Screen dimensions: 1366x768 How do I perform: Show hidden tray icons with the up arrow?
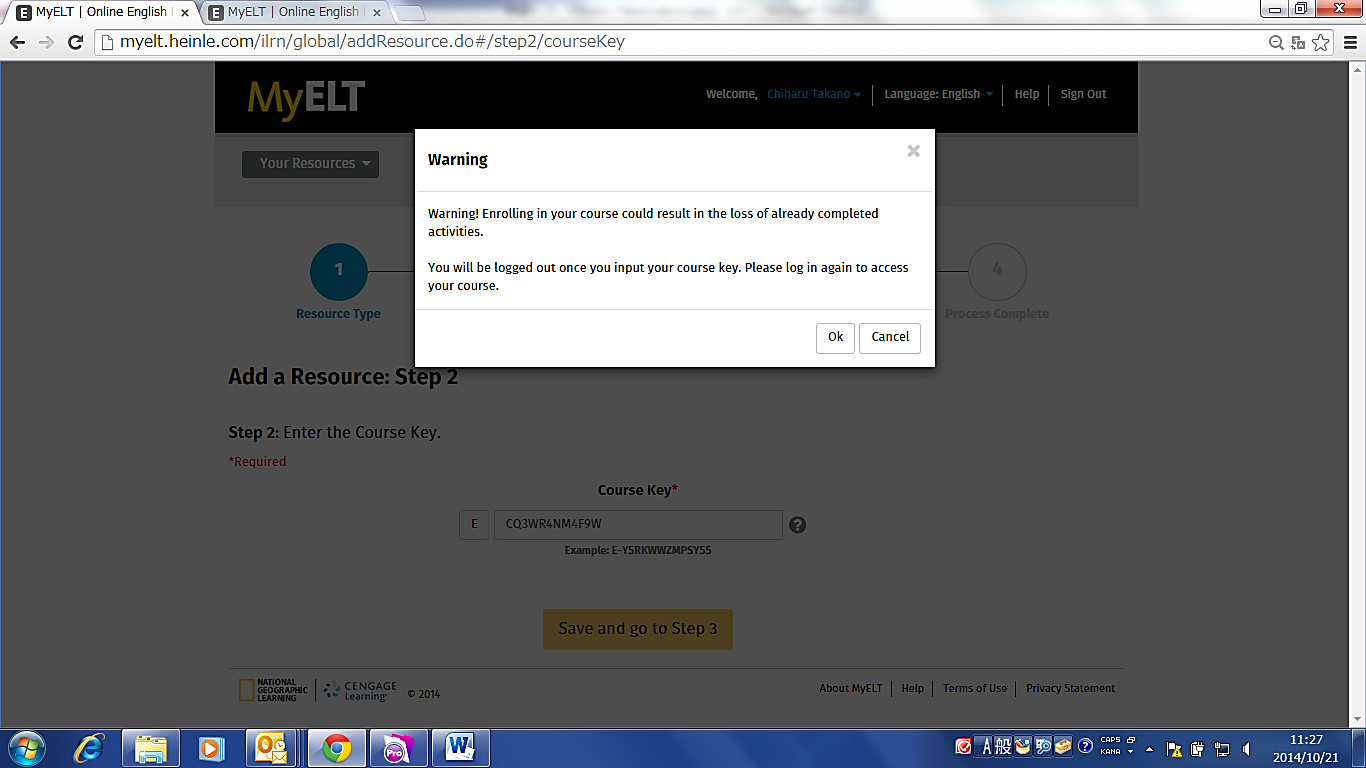tap(1149, 749)
